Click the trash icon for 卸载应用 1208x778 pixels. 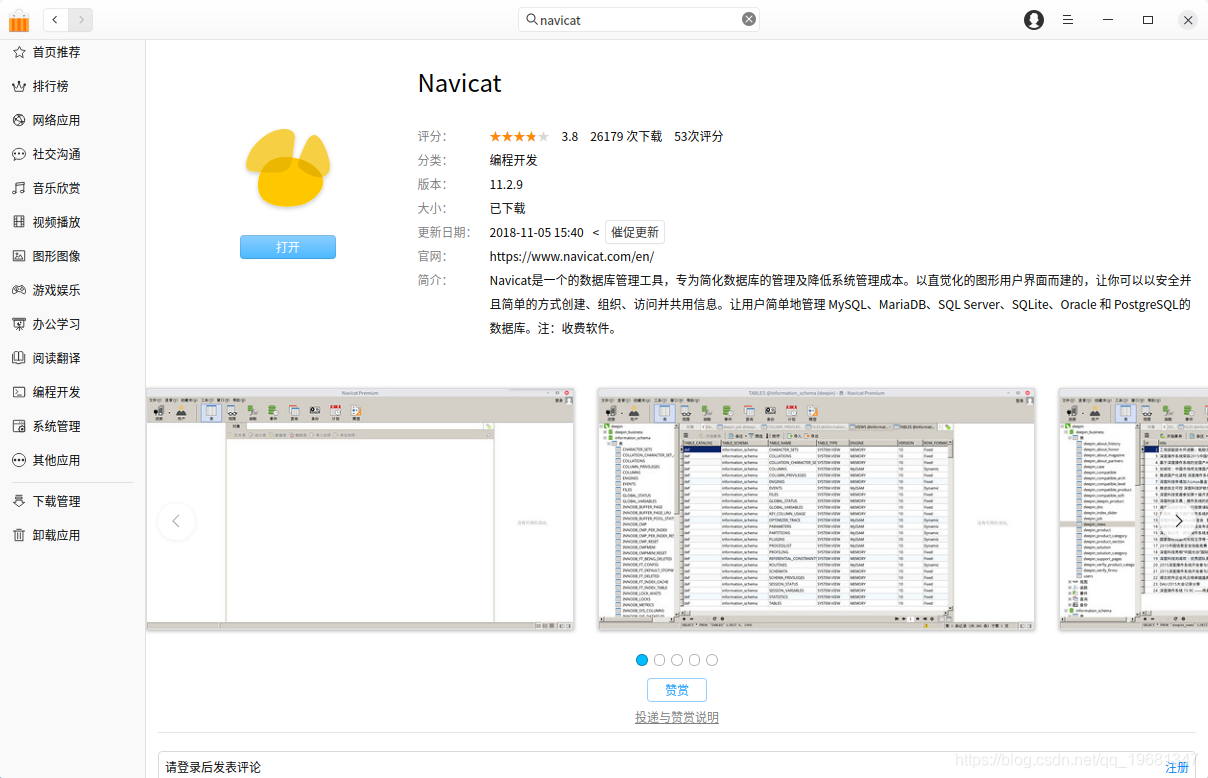click(18, 535)
